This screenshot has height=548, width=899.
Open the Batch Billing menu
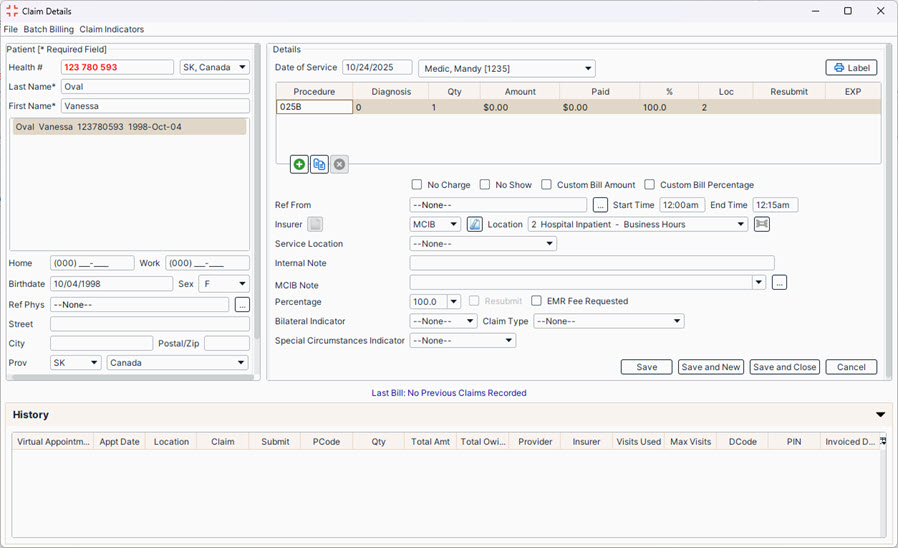point(49,30)
